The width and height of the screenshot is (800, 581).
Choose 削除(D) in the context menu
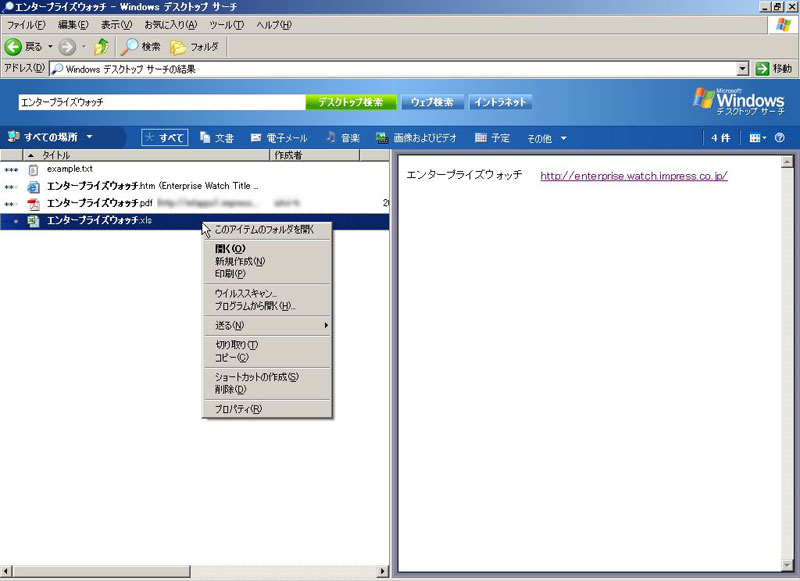[x=267, y=390]
